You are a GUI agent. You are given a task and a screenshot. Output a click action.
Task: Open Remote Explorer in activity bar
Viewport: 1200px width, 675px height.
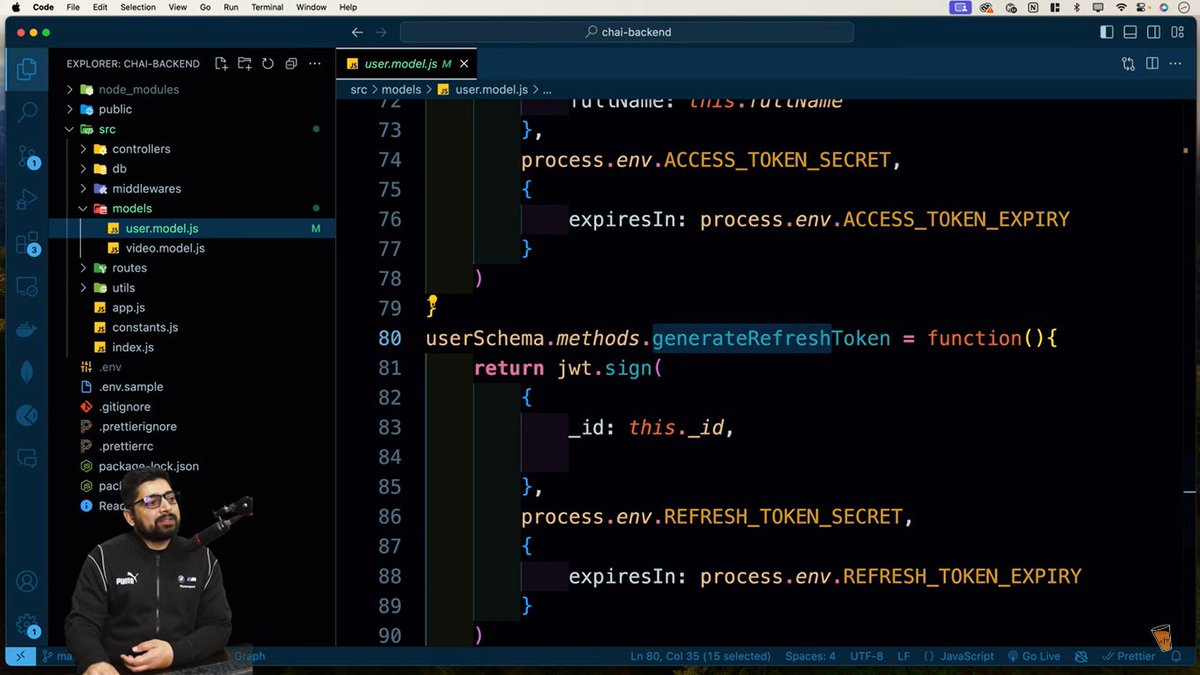coord(27,288)
